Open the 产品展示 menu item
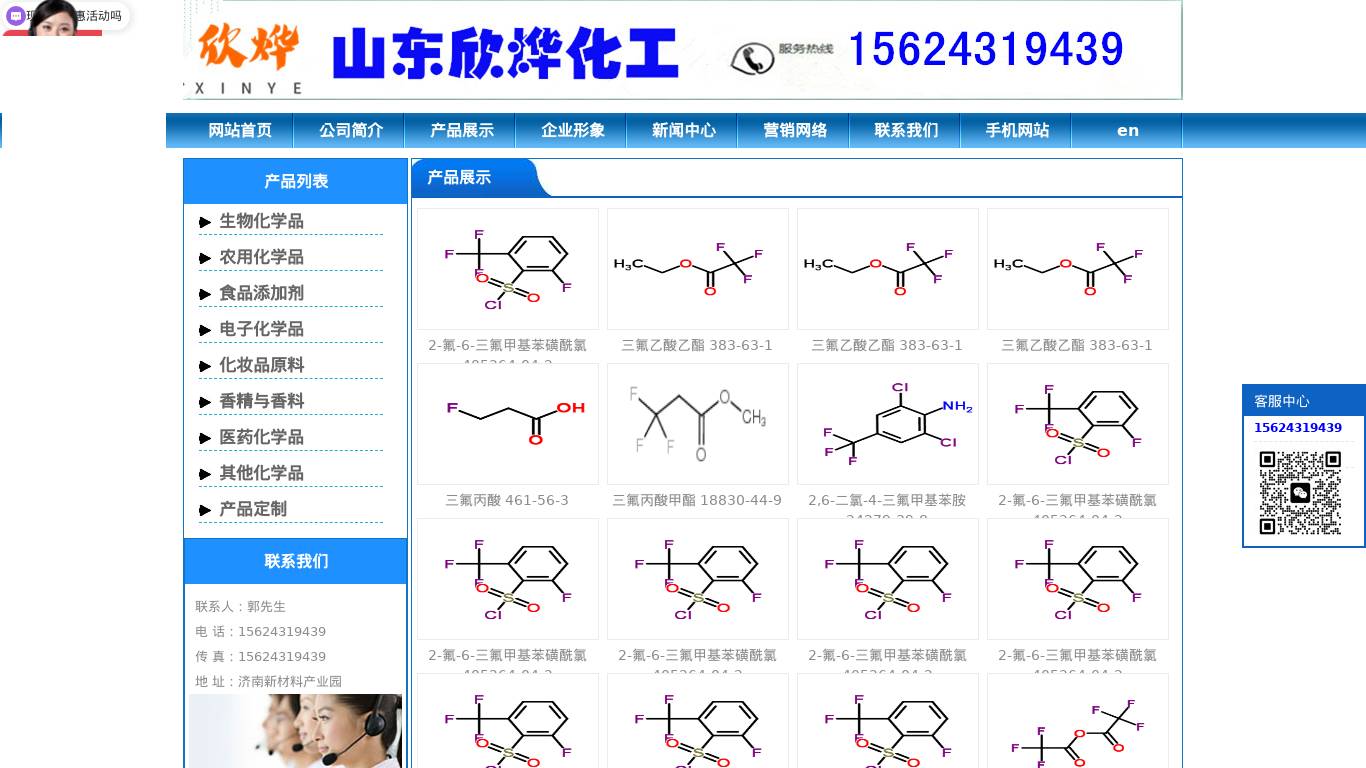This screenshot has height=768, width=1366. coord(460,130)
